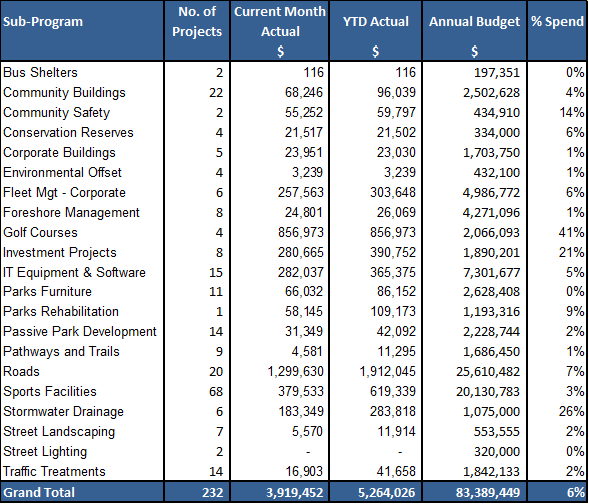Select the Street Lighting row label
589x504 pixels.
(x=45, y=451)
